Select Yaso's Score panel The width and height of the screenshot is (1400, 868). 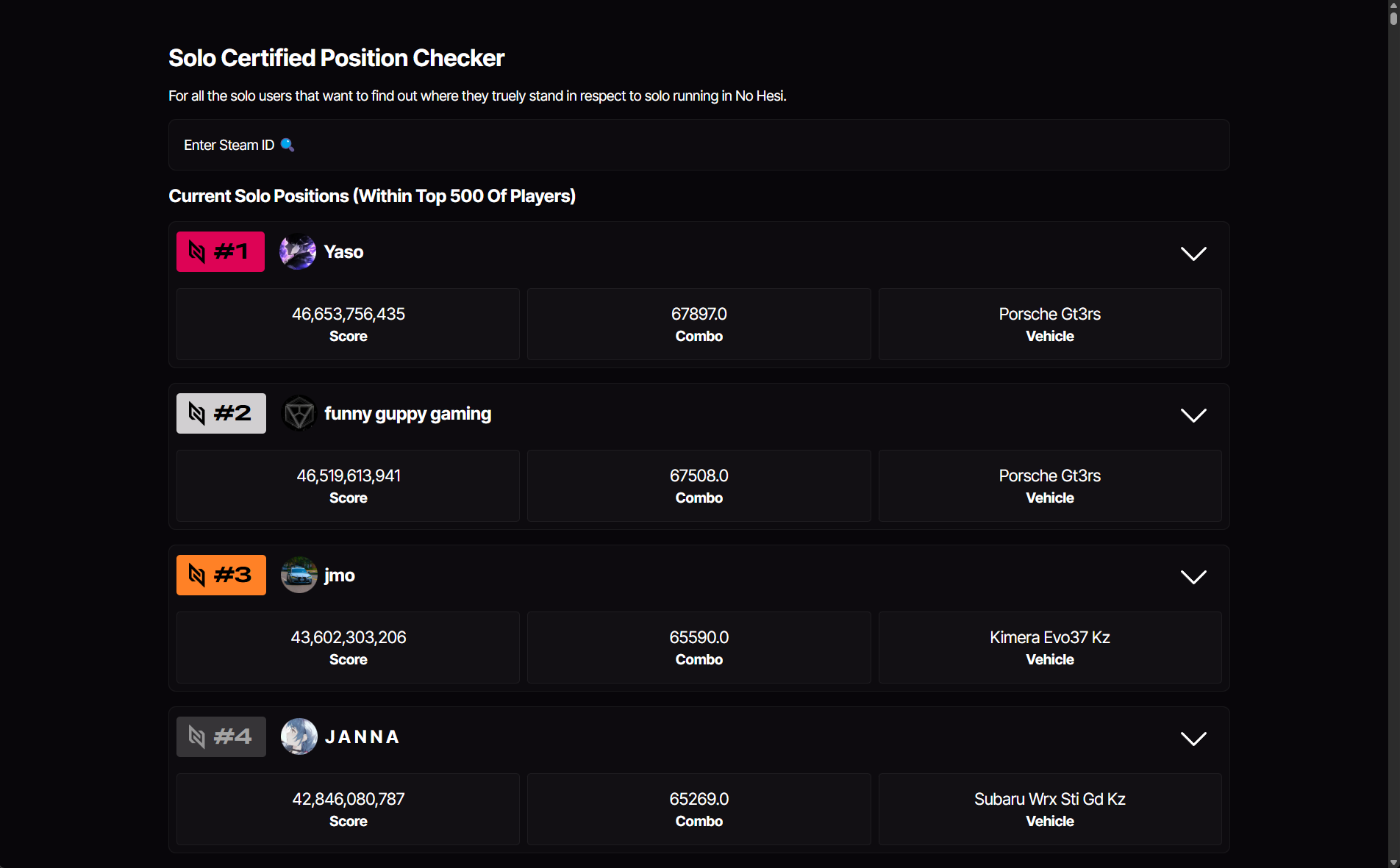pyautogui.click(x=348, y=324)
